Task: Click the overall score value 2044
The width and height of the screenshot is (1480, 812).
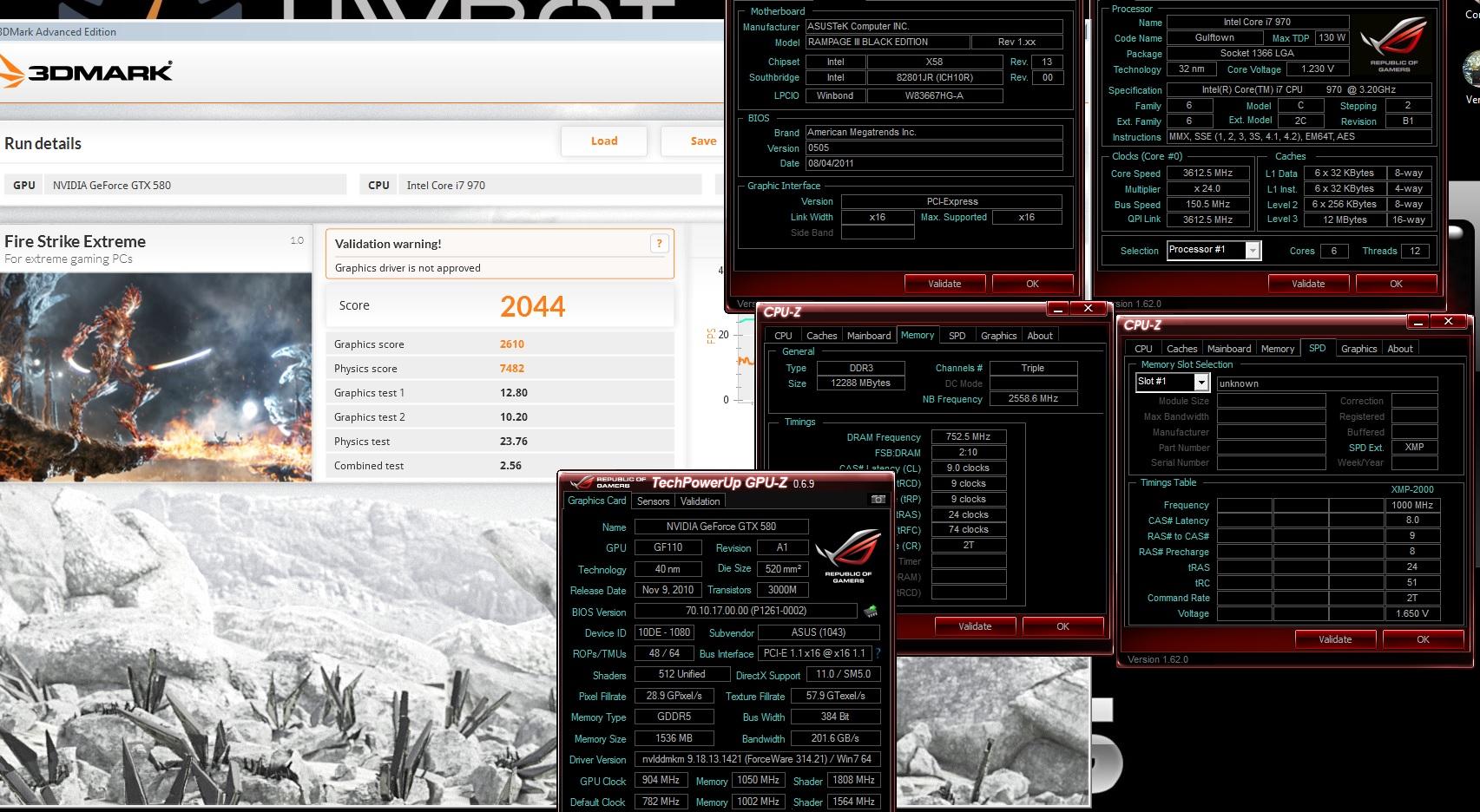Action: pyautogui.click(x=532, y=306)
